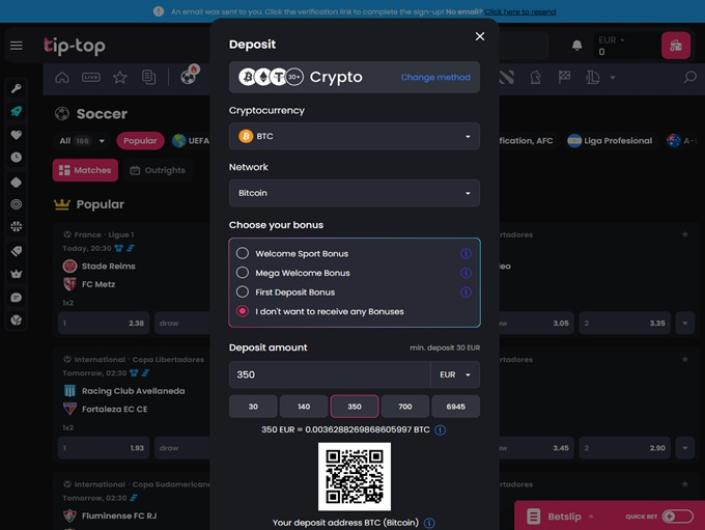Click the hamburger menu icon
The image size is (705, 530).
tap(16, 45)
